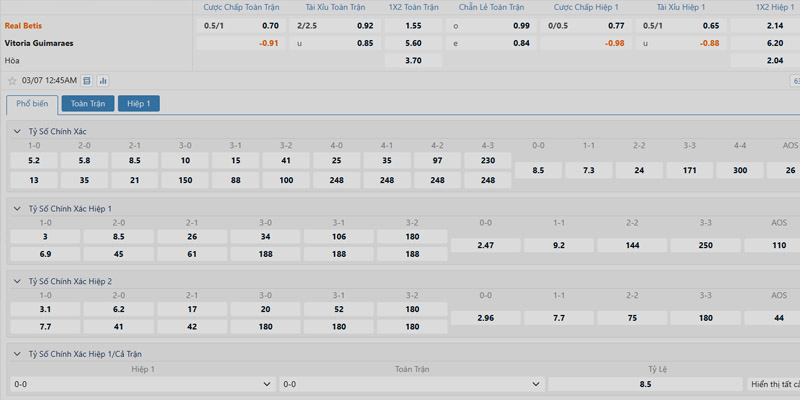Open the statistics bar chart icon

tap(103, 81)
